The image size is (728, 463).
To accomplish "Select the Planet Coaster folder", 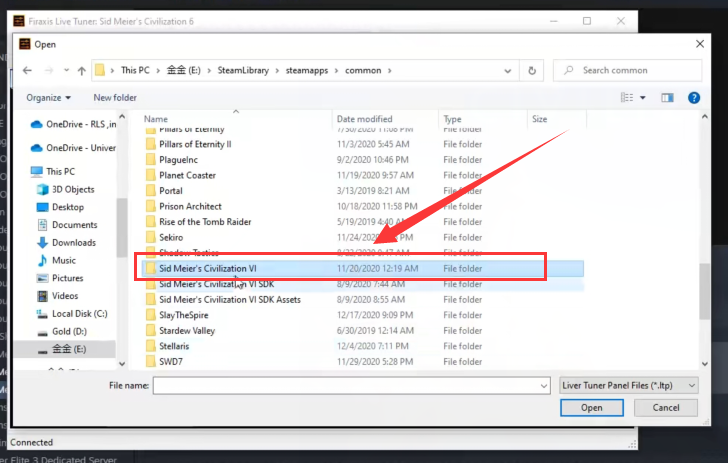I will tap(187, 176).
